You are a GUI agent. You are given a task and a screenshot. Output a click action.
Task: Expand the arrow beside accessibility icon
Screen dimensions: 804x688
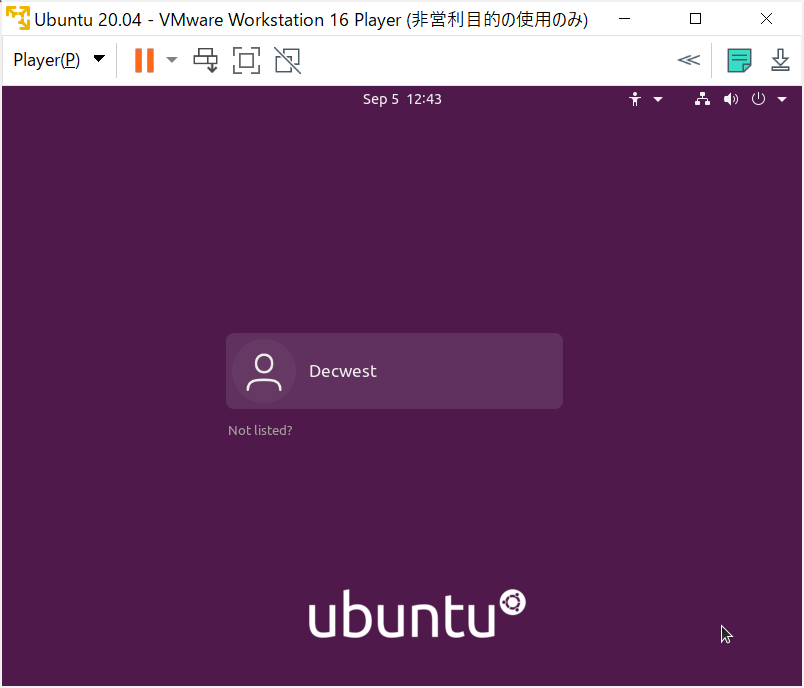click(658, 99)
